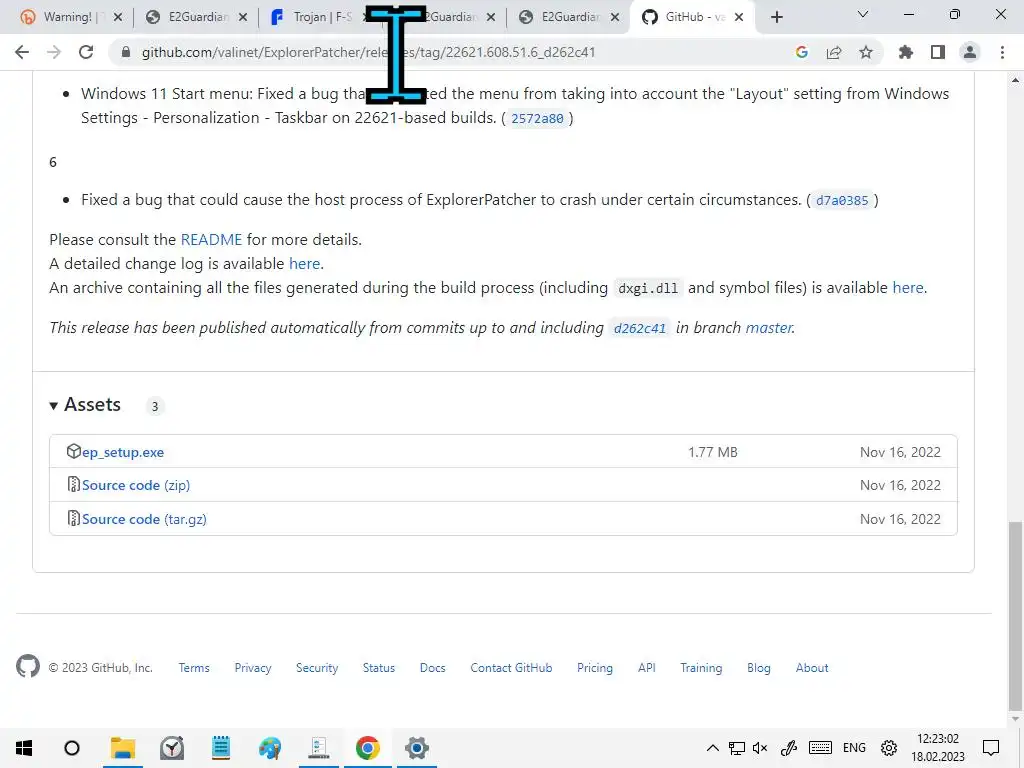The width and height of the screenshot is (1024, 768).
Task: Open a new tab with plus button
Action: 776,17
